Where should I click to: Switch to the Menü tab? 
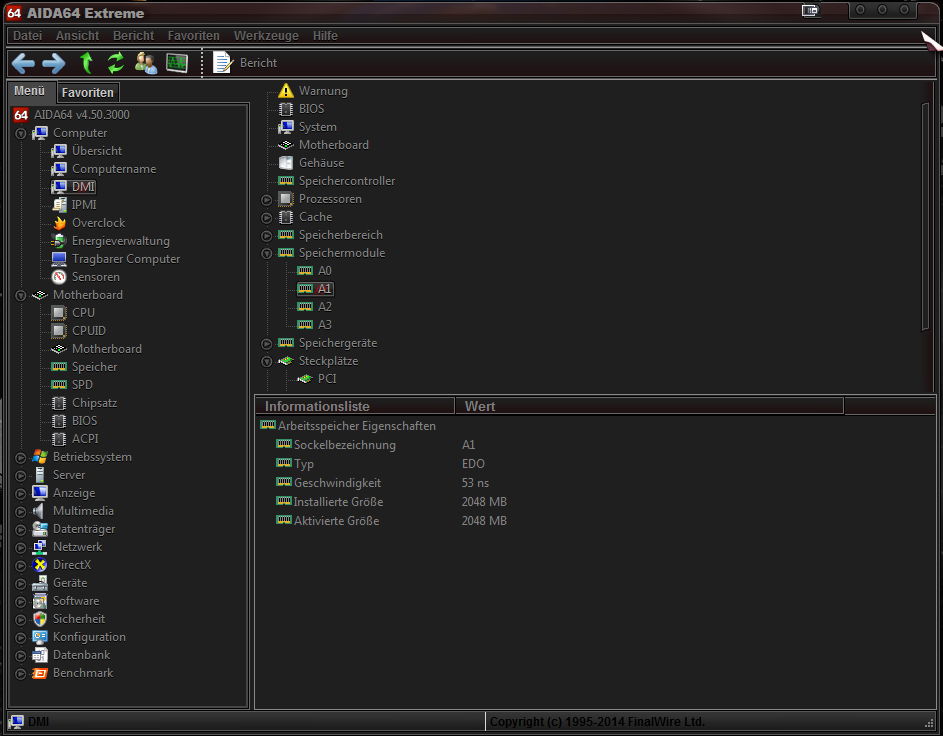pyautogui.click(x=30, y=91)
